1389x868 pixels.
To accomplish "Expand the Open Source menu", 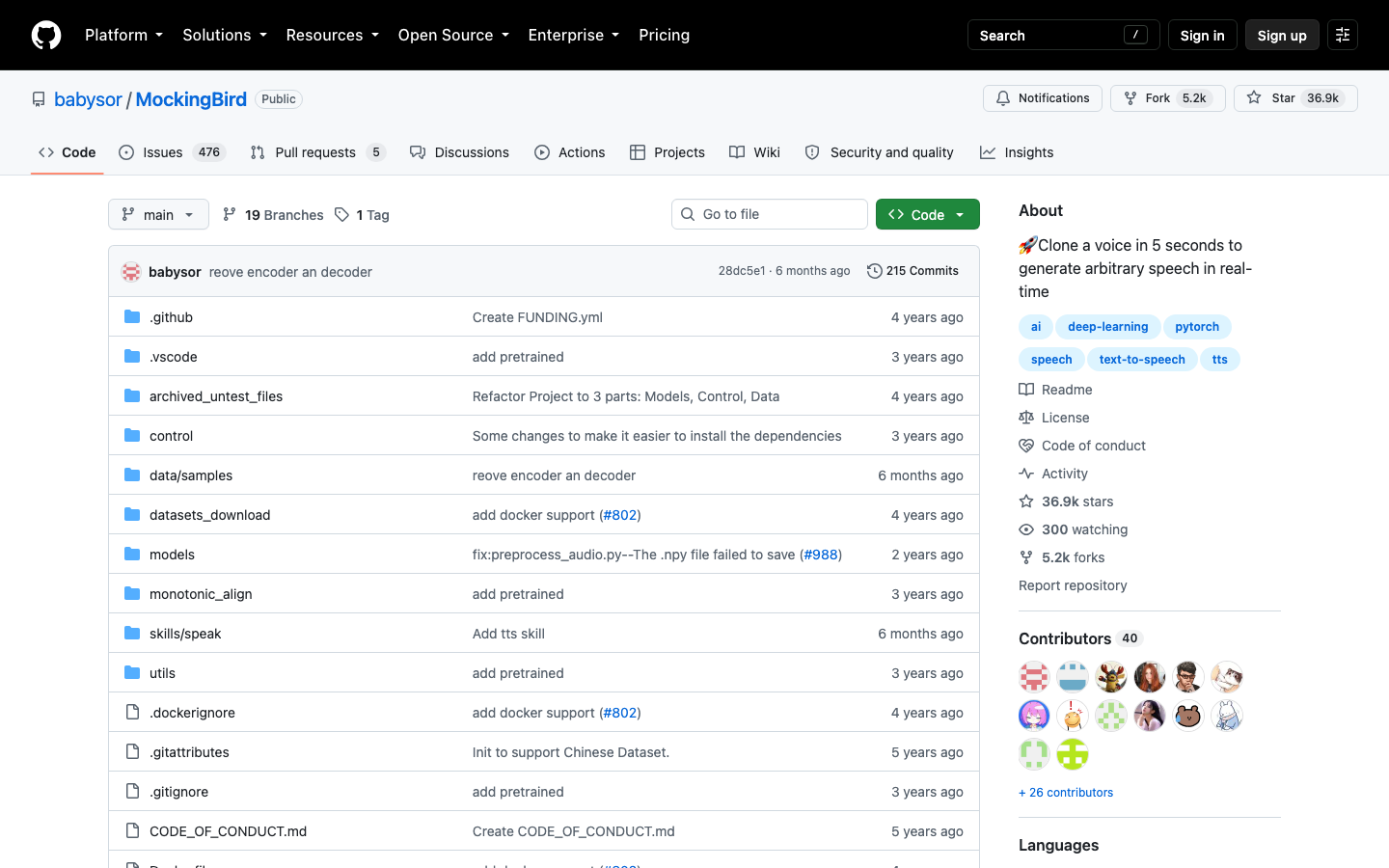I will [x=453, y=35].
